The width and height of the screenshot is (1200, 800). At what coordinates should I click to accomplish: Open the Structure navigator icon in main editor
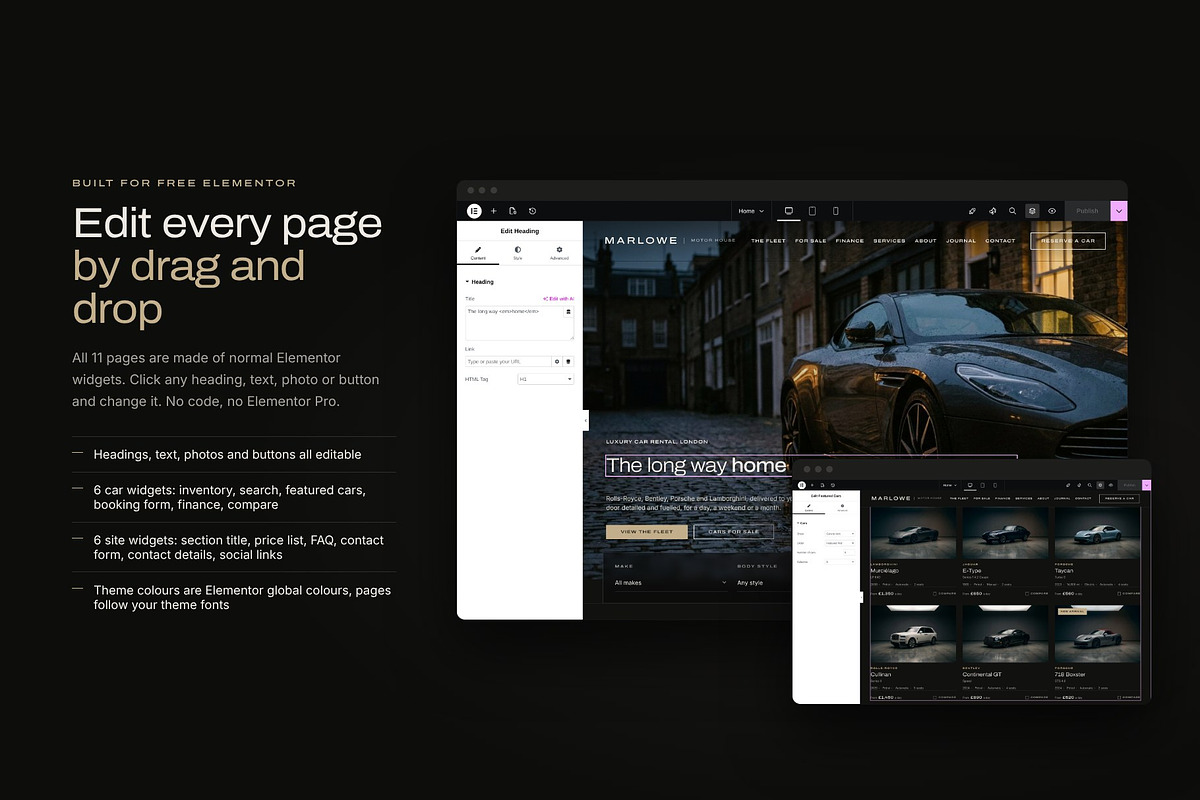pyautogui.click(x=1032, y=211)
